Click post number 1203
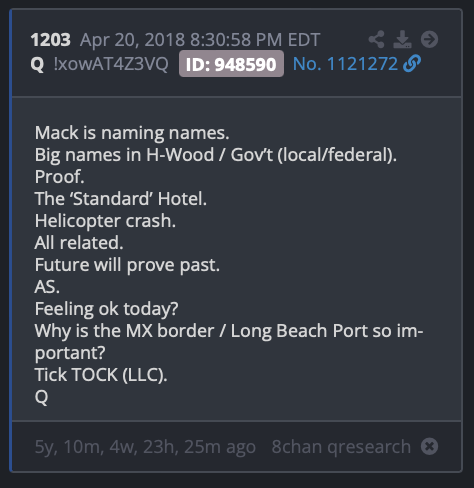The width and height of the screenshot is (474, 488). 50,40
